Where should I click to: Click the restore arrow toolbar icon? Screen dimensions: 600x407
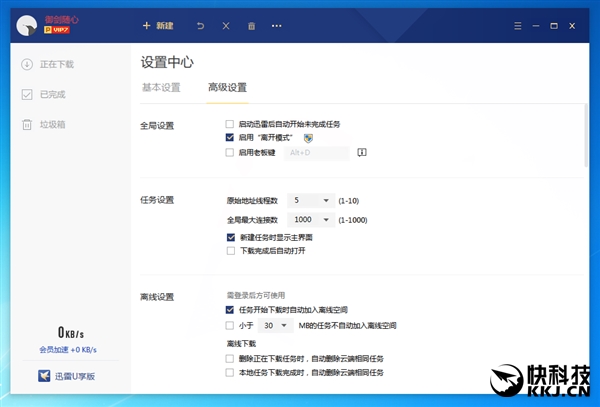tap(201, 26)
